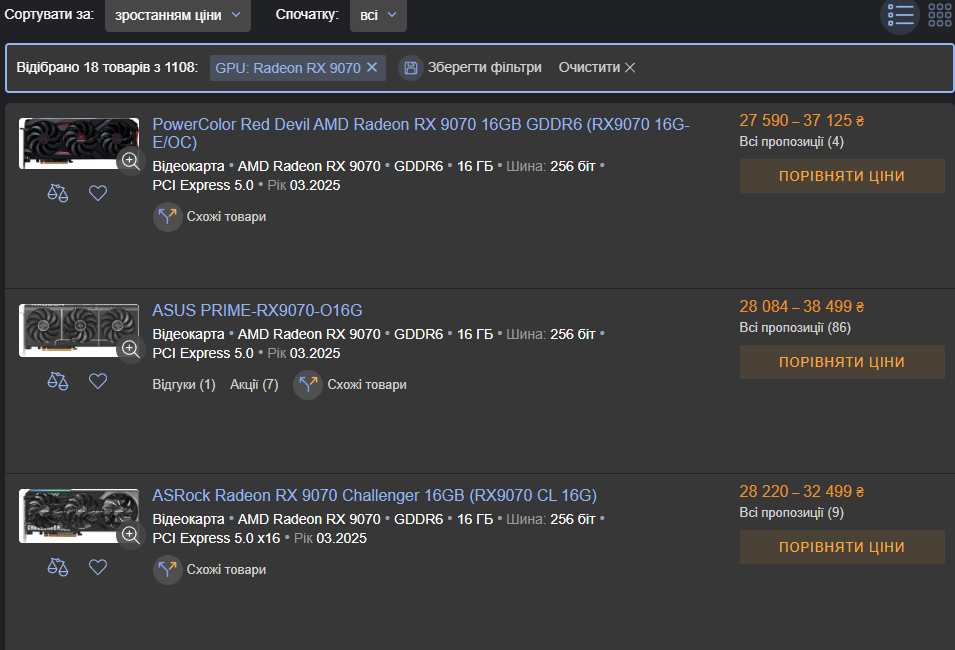Clear all filters with Очистити

[597, 68]
